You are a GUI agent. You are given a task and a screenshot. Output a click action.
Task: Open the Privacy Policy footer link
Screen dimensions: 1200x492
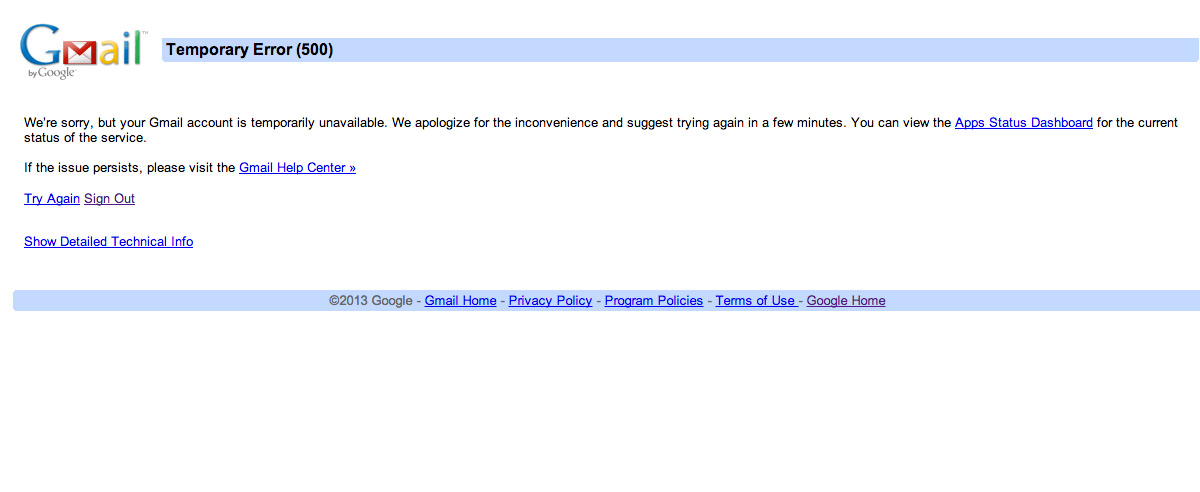click(550, 301)
